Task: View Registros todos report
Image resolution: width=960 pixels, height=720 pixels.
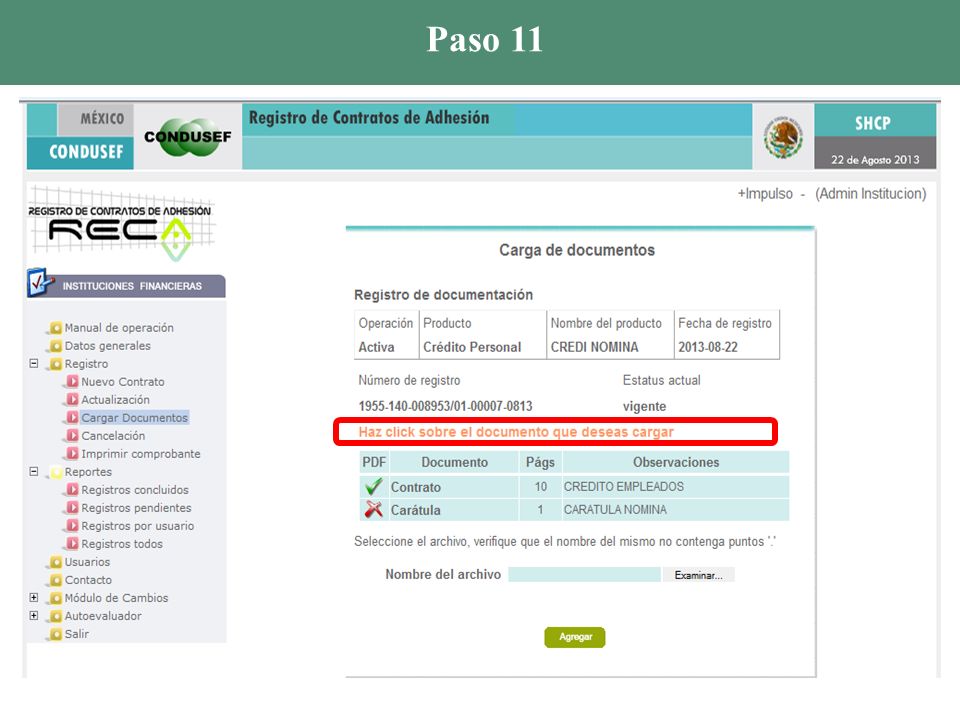Action: (x=122, y=544)
